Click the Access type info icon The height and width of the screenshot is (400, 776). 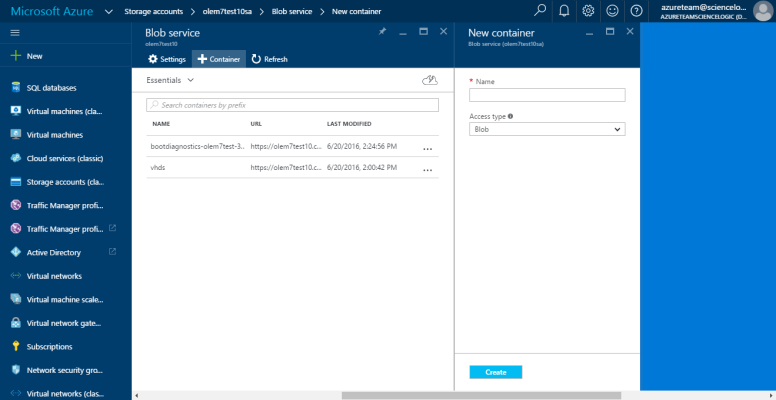pos(510,116)
